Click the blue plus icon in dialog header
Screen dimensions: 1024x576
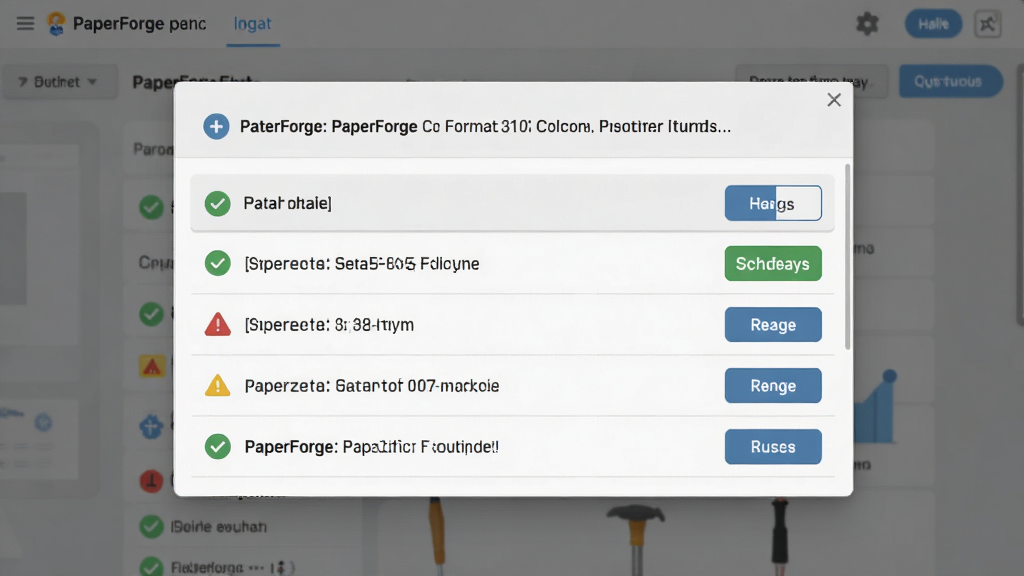pyautogui.click(x=216, y=126)
